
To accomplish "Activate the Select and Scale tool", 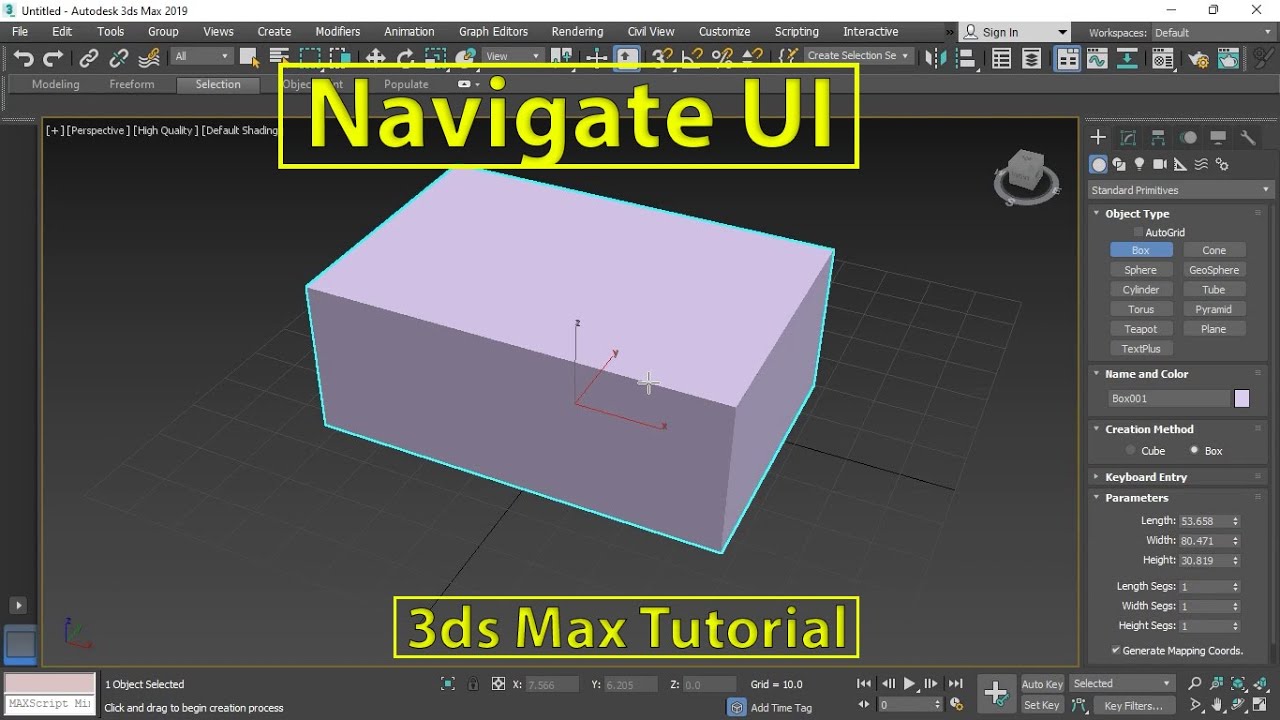I will 435,58.
